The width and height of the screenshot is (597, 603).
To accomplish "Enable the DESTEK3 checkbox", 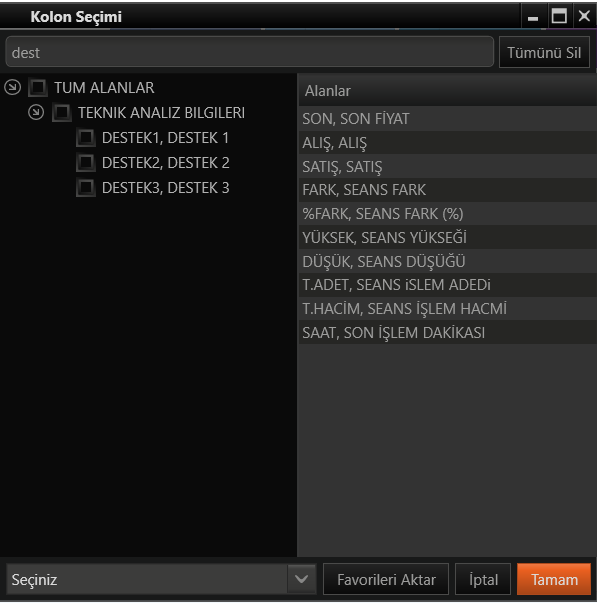I will tap(86, 188).
